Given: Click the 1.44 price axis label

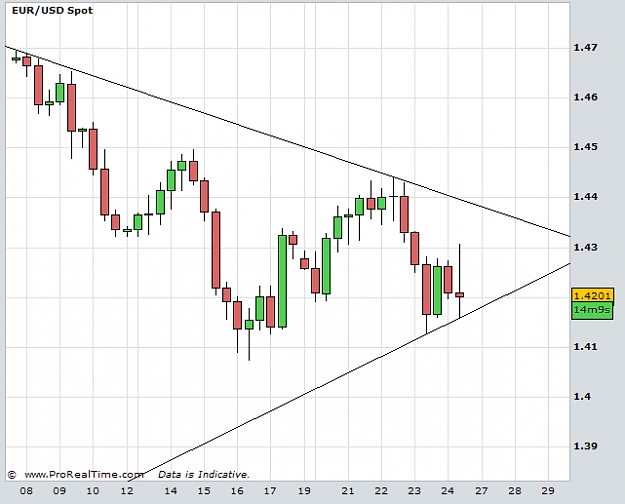Looking at the screenshot, I should [586, 197].
